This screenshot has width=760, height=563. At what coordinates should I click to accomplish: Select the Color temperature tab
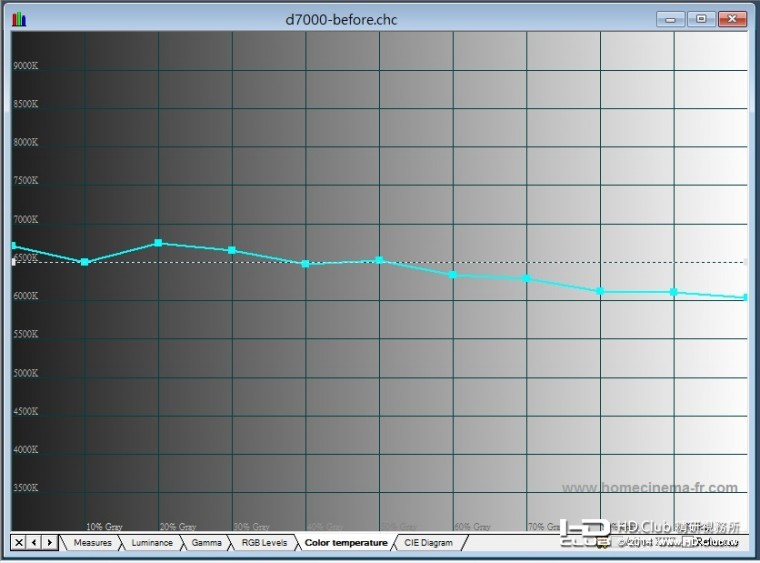[346, 543]
